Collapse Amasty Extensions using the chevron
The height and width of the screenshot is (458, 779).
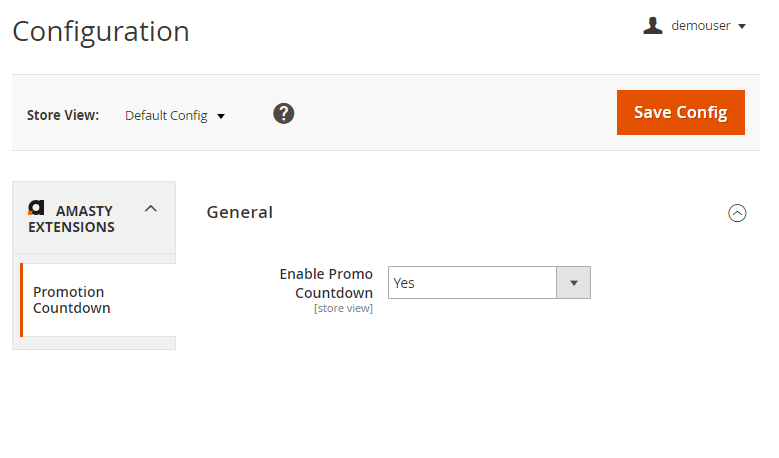[151, 209]
